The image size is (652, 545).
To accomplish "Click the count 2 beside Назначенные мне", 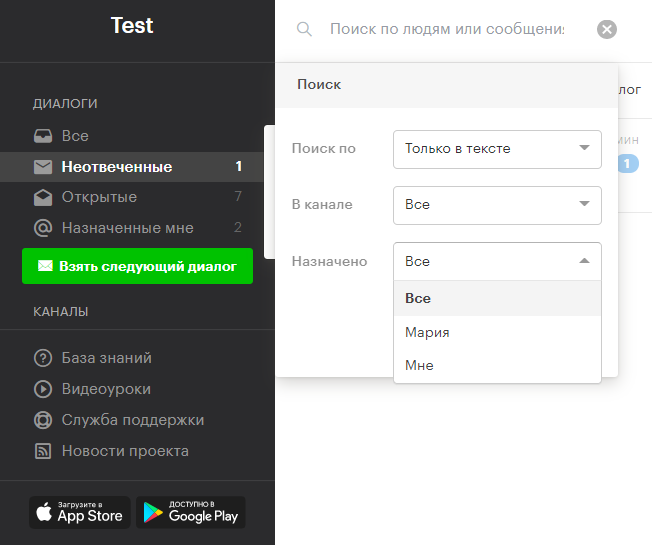I will pyautogui.click(x=238, y=227).
